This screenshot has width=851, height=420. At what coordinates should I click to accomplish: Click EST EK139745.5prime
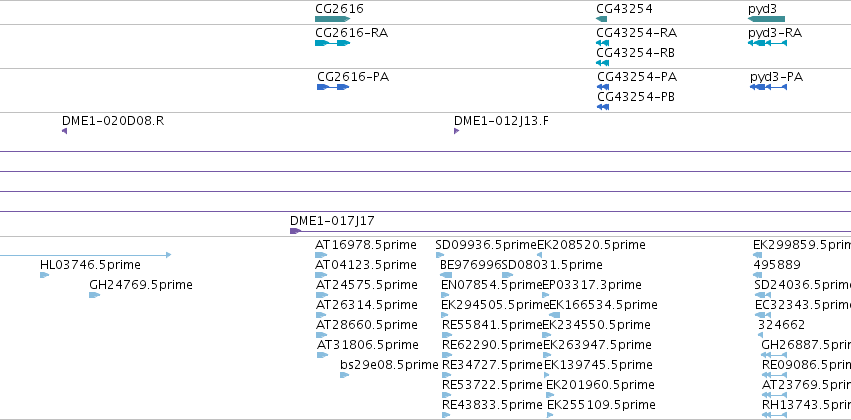(x=598, y=365)
